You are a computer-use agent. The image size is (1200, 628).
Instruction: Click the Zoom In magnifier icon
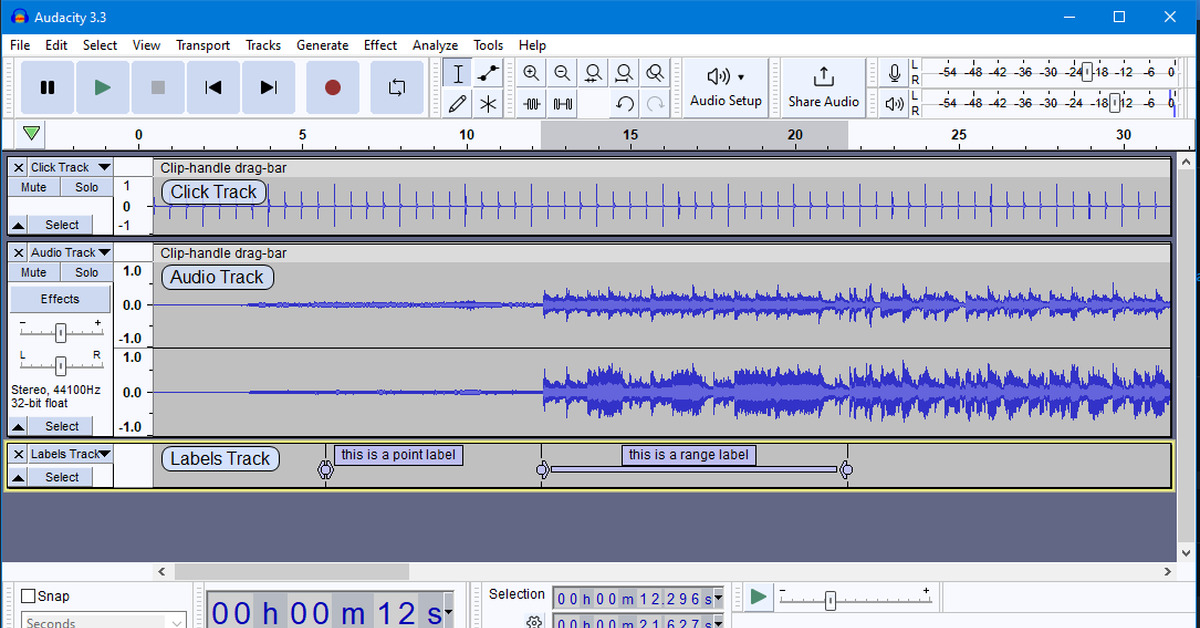coord(531,73)
